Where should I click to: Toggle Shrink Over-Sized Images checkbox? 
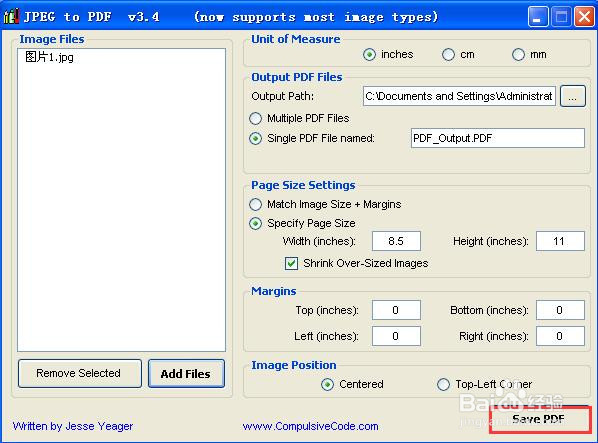pyautogui.click(x=291, y=263)
